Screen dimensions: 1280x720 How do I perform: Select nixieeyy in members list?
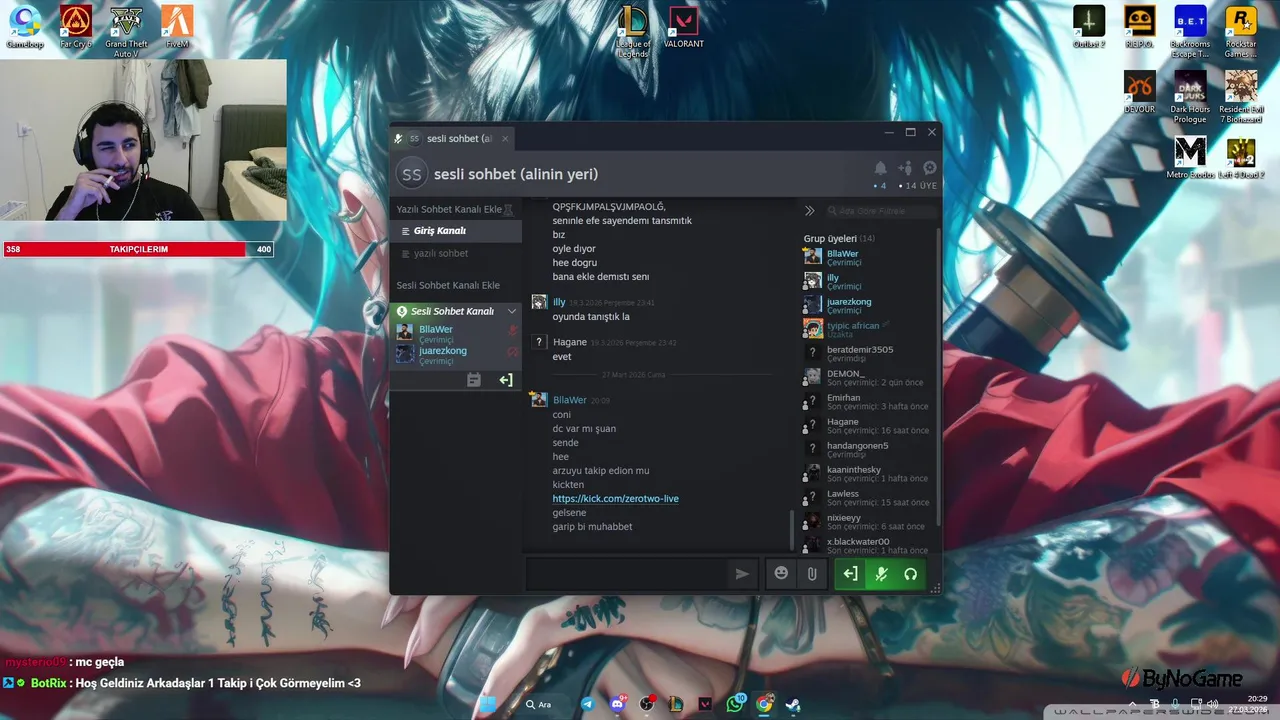(868, 522)
